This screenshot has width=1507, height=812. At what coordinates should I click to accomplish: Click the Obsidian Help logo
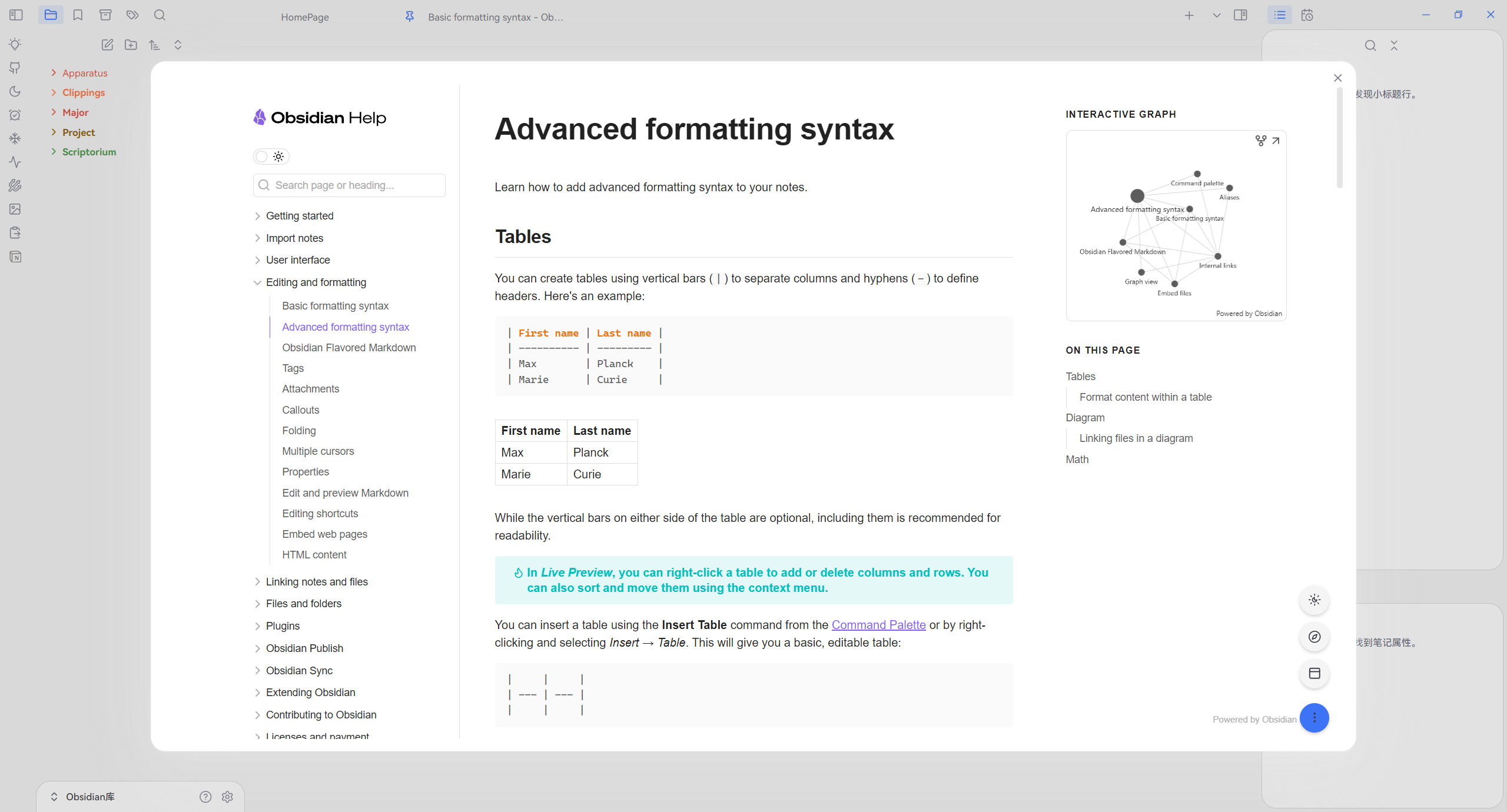point(320,118)
